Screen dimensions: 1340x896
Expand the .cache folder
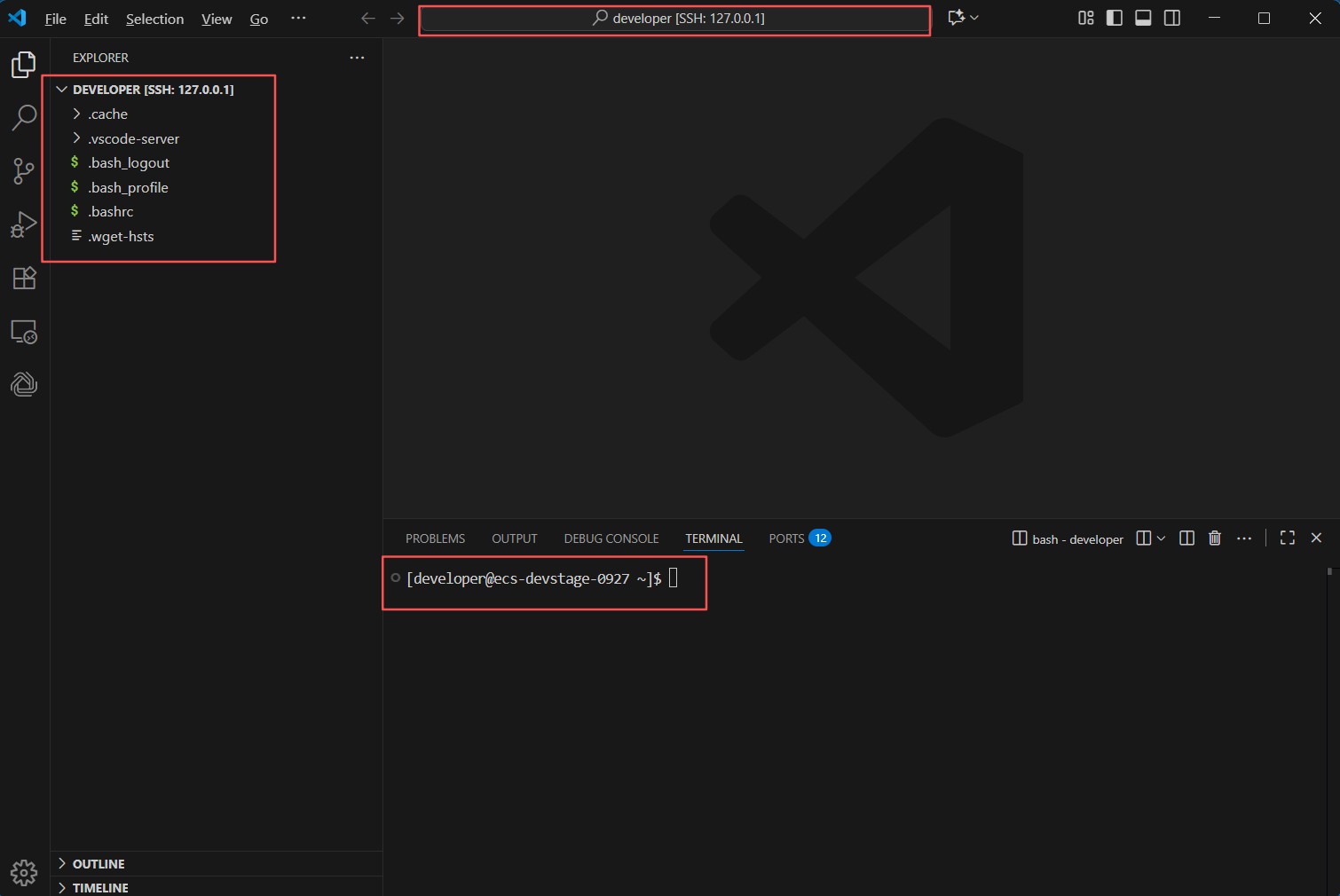pos(107,114)
